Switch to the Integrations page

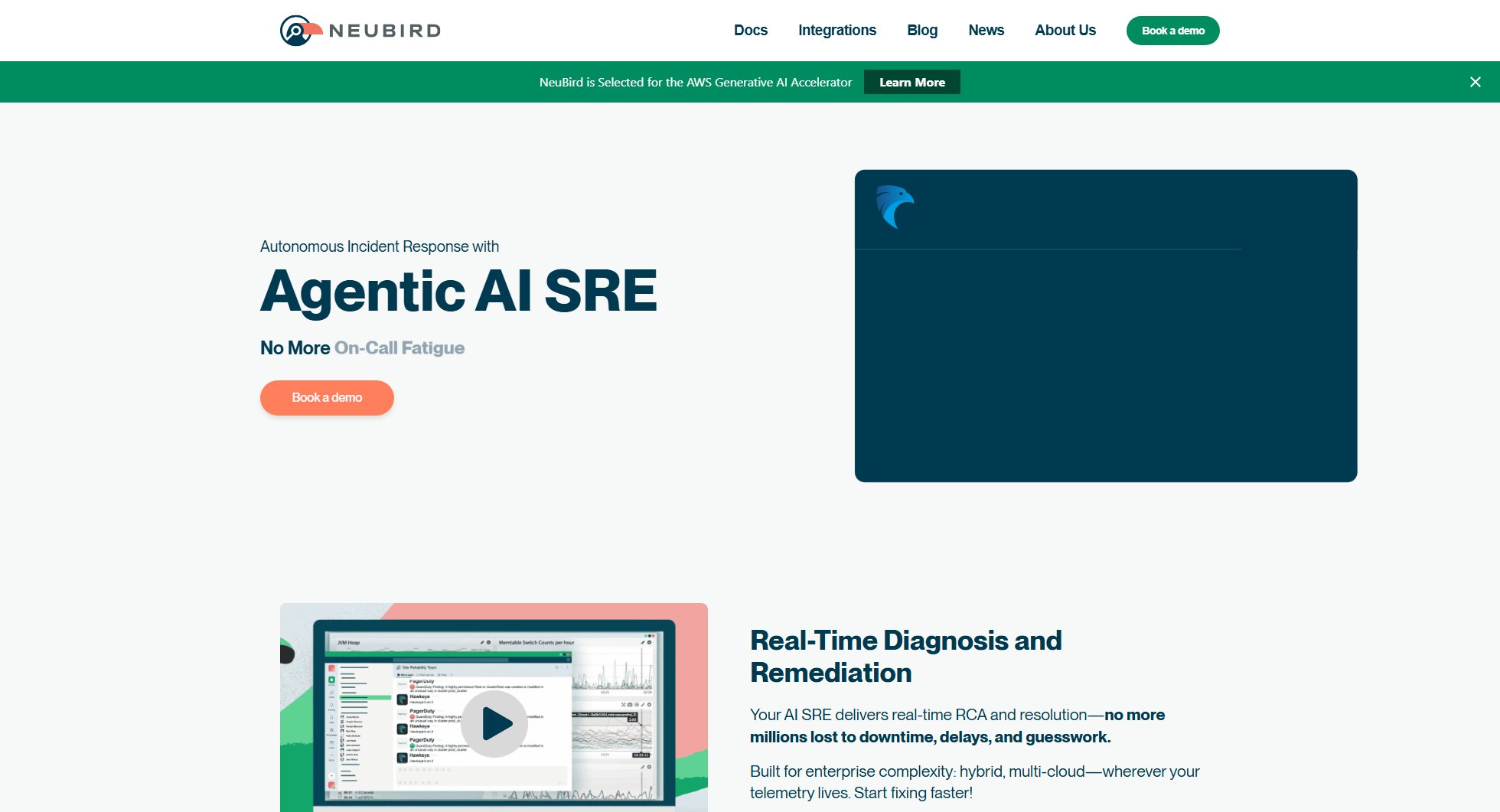click(x=837, y=30)
